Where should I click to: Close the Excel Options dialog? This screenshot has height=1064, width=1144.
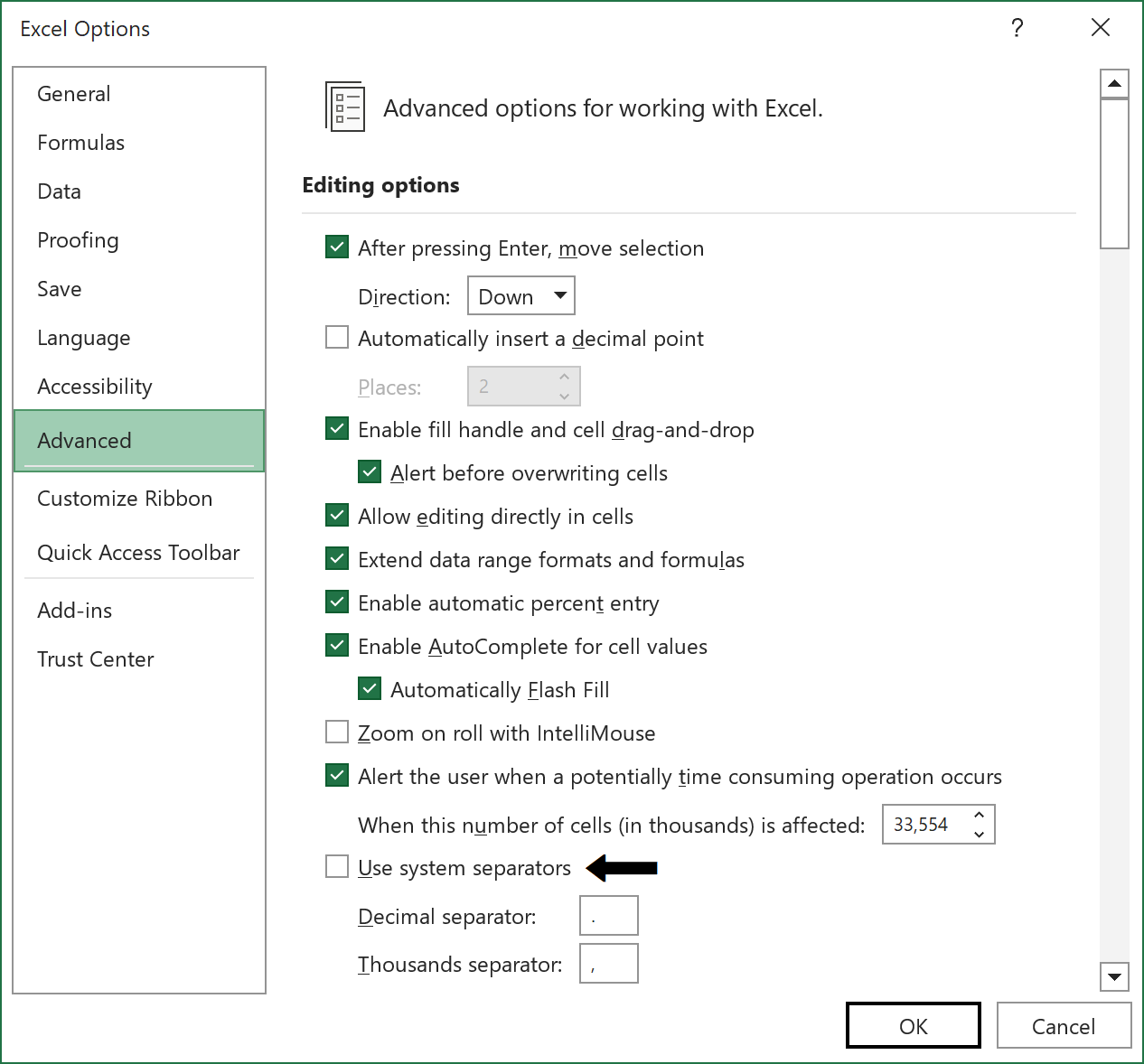click(1101, 28)
